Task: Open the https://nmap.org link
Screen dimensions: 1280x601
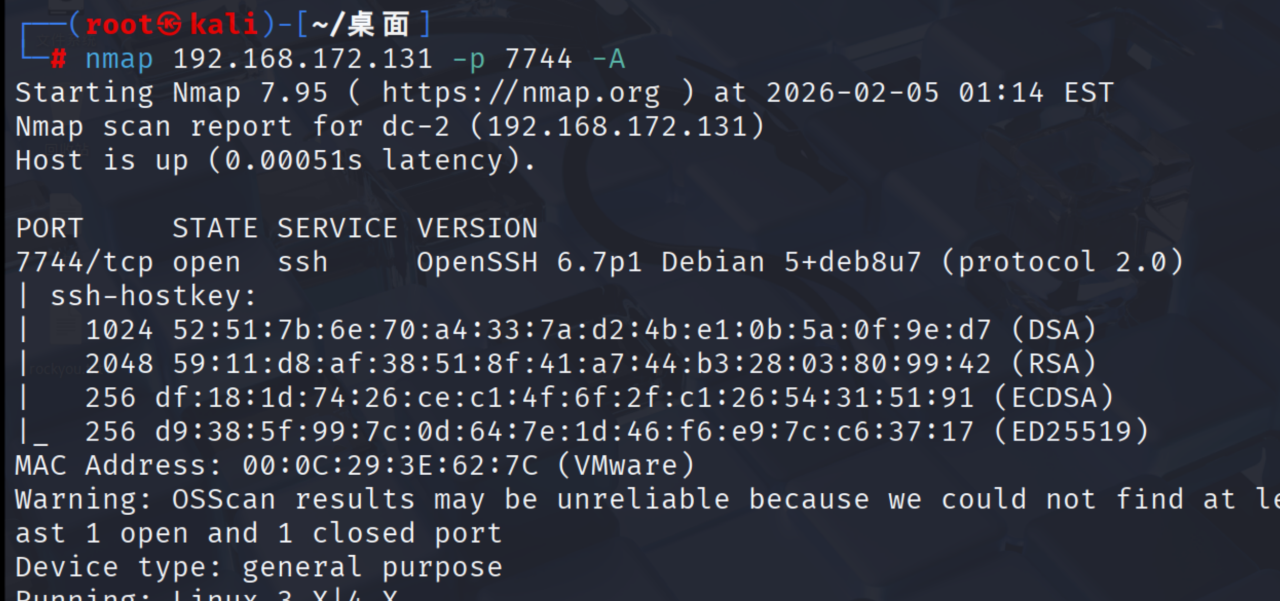Action: point(521,93)
